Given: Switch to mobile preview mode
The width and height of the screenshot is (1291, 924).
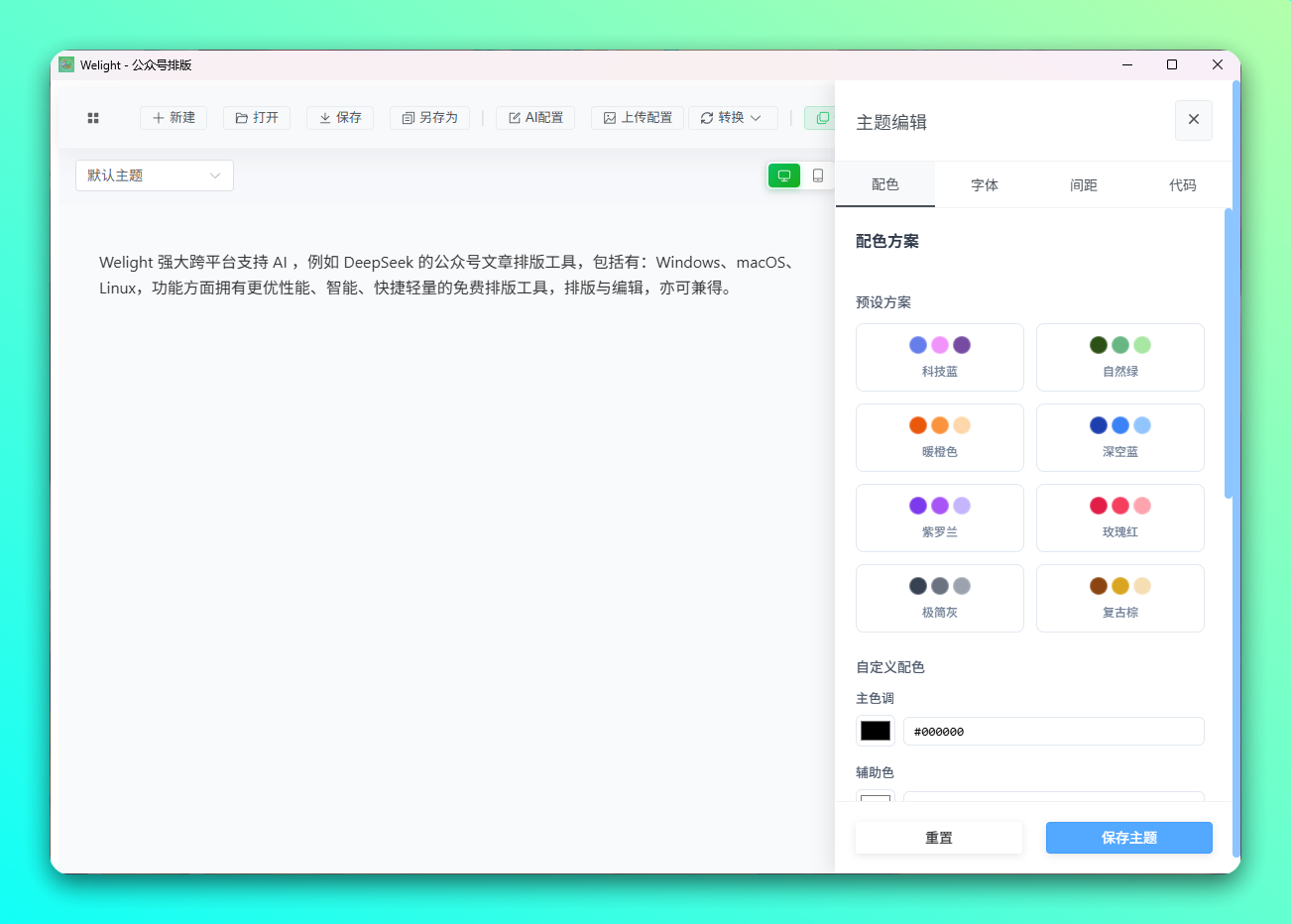Looking at the screenshot, I should click(818, 175).
